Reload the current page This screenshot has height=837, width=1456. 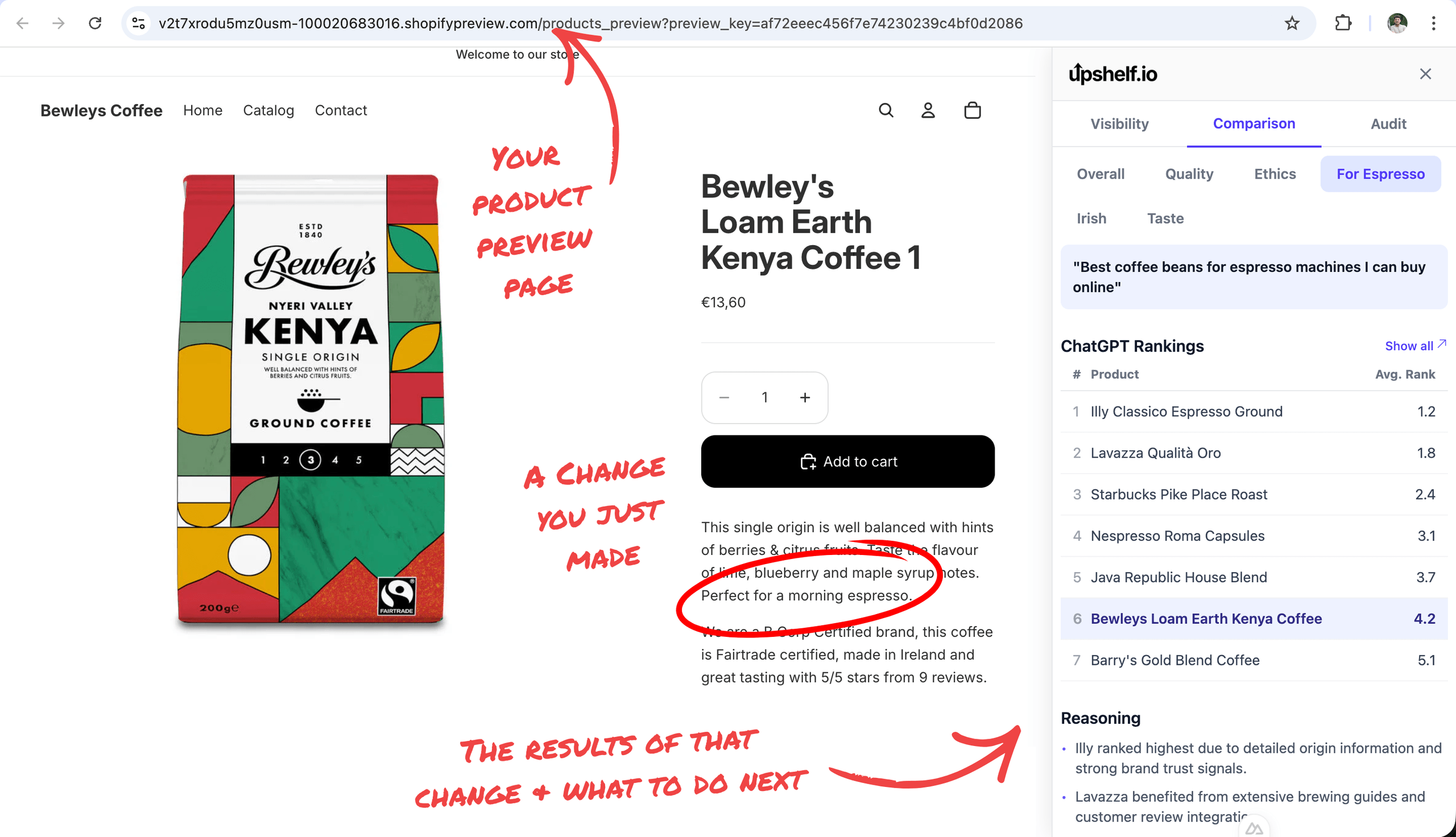(x=96, y=23)
